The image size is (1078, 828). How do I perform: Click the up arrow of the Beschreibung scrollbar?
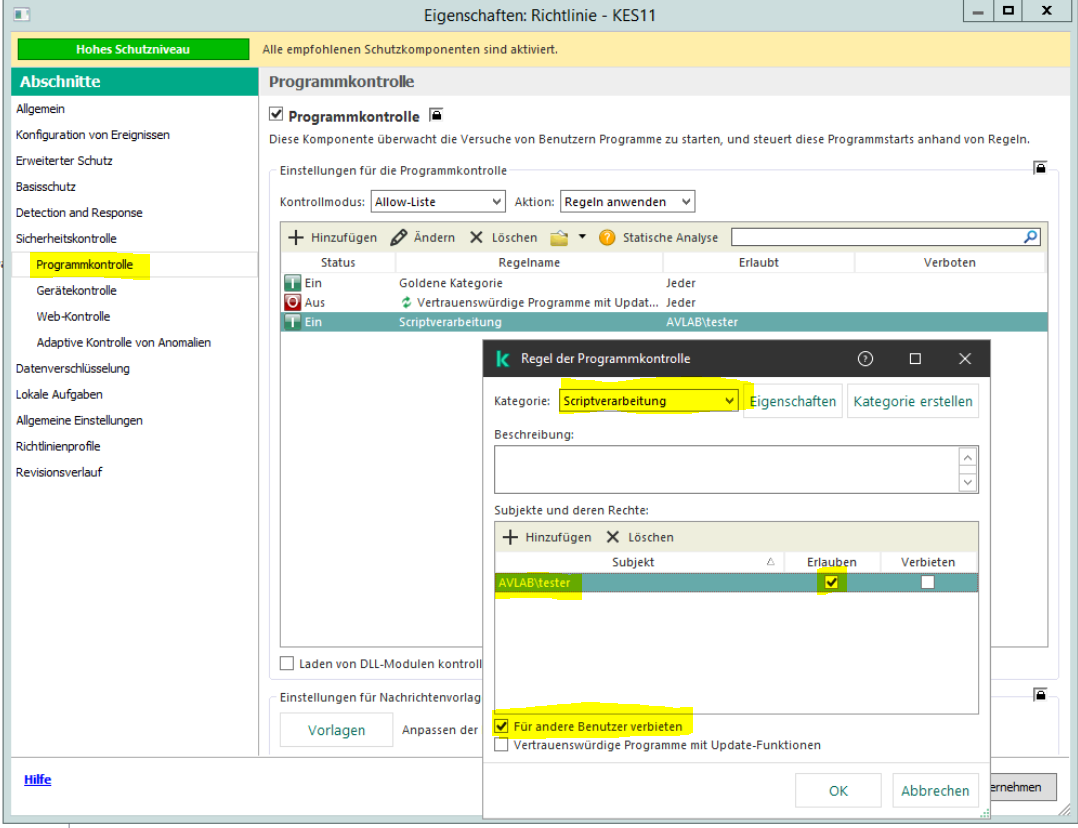tap(968, 458)
